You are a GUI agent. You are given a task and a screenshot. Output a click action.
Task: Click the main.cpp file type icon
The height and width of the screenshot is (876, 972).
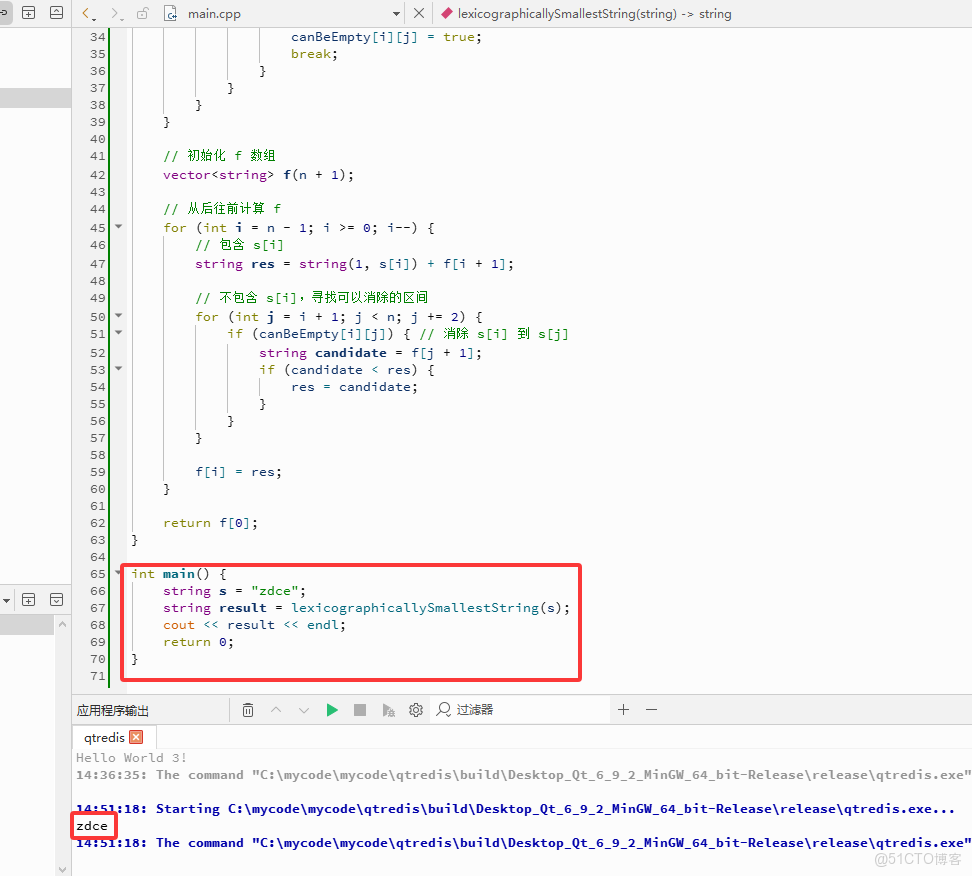tap(170, 14)
